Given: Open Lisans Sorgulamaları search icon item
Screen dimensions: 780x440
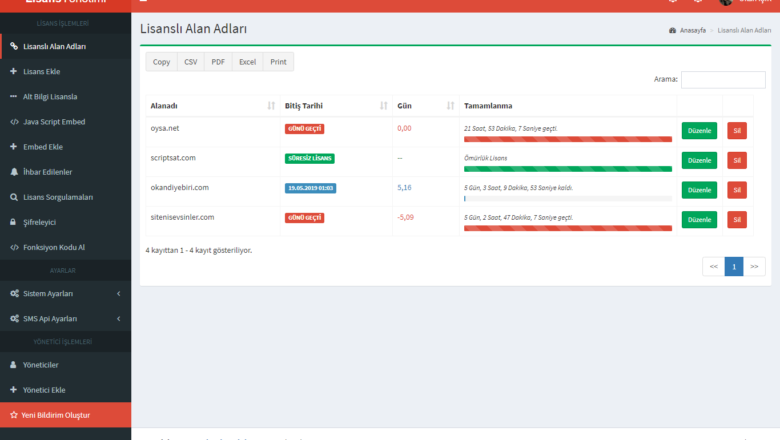Looking at the screenshot, I should pyautogui.click(x=13, y=197).
